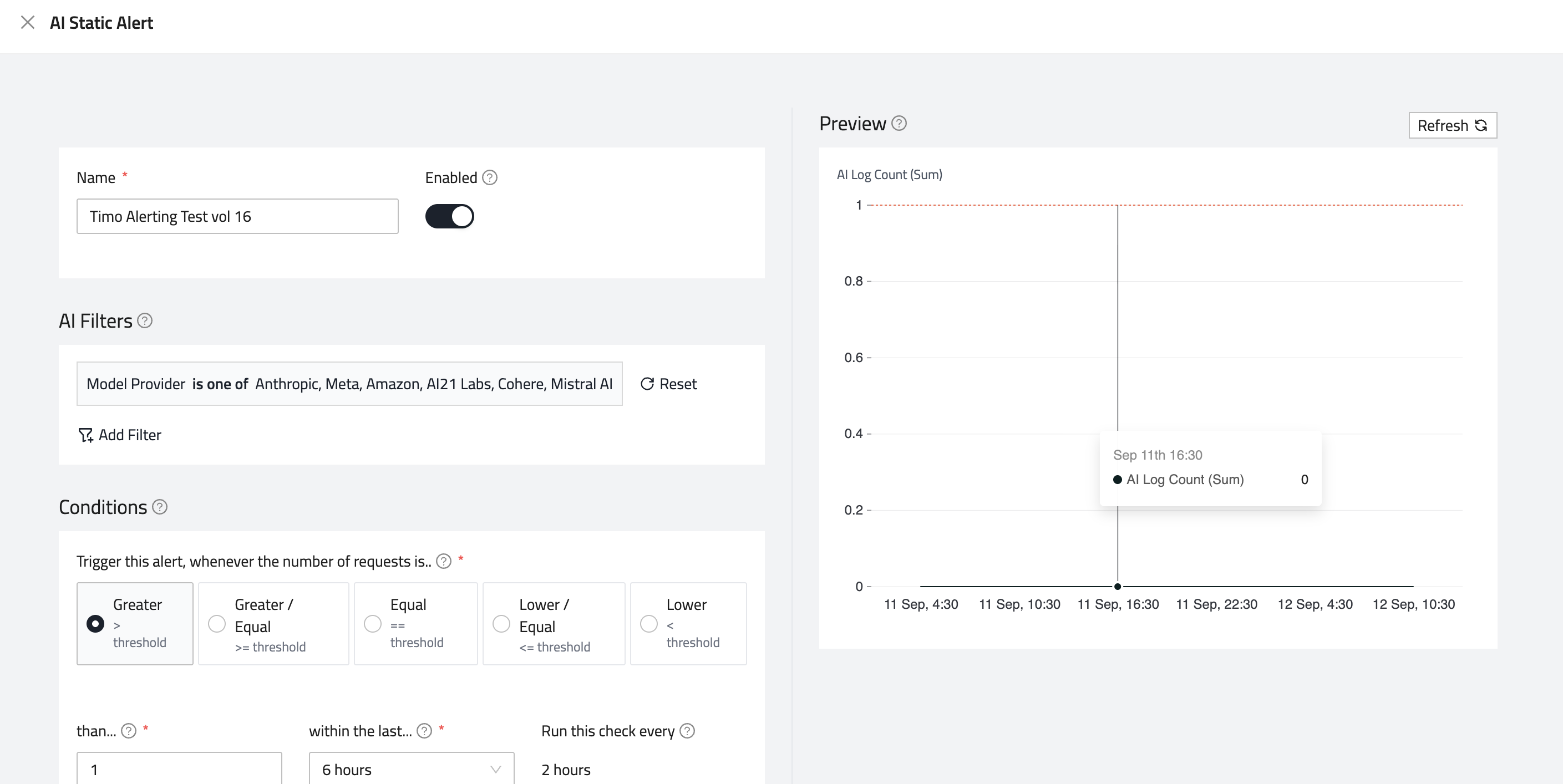Click the help icon beside 'than...'
This screenshot has height=784, width=1563.
(x=129, y=731)
